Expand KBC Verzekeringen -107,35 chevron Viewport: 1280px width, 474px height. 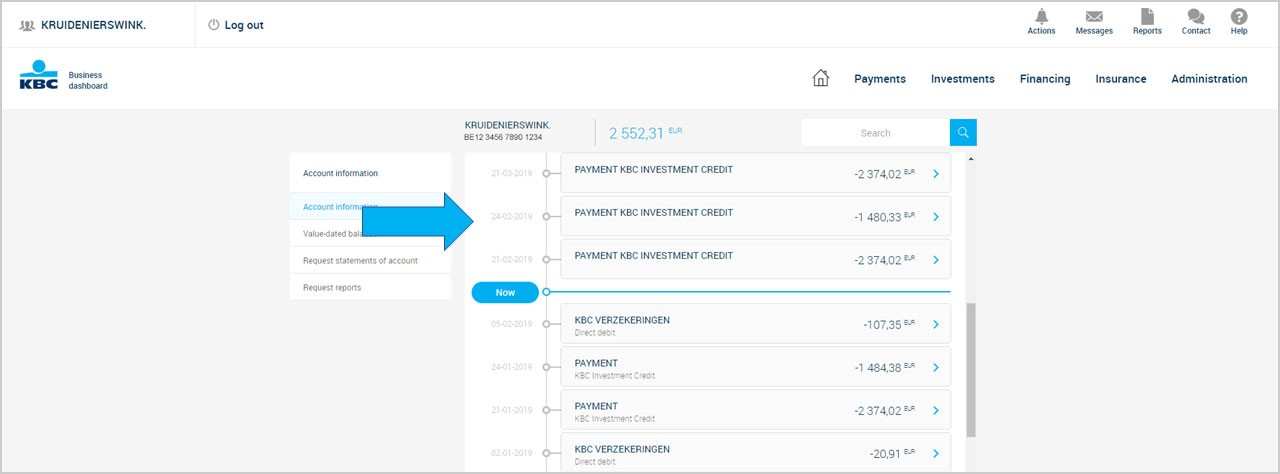(x=936, y=324)
